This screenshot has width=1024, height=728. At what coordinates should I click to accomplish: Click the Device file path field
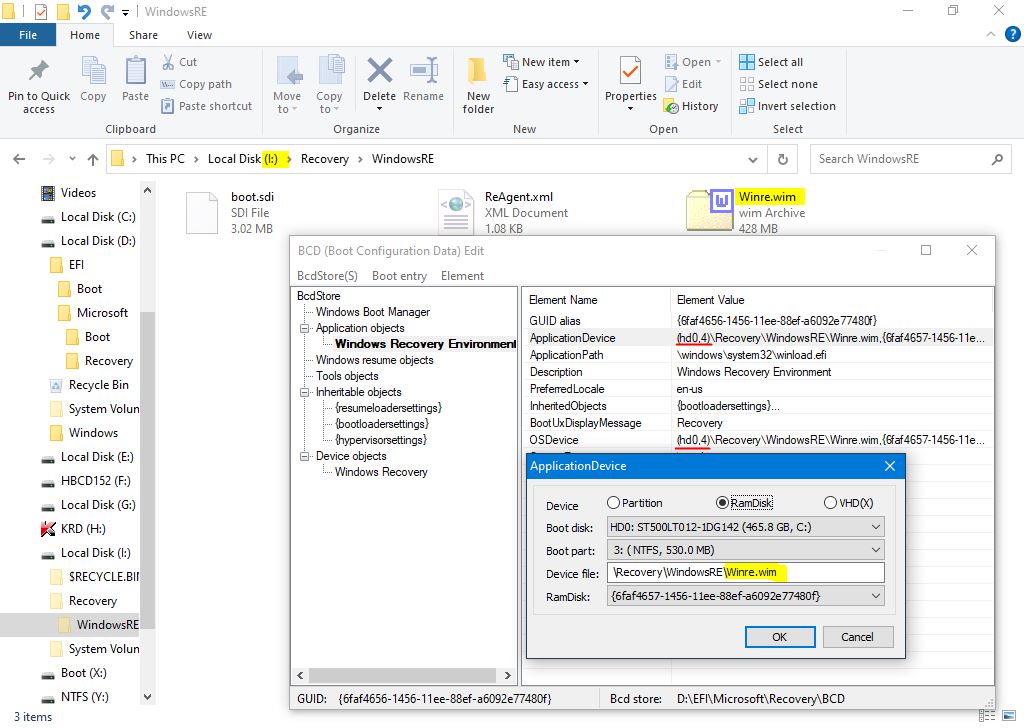point(745,573)
